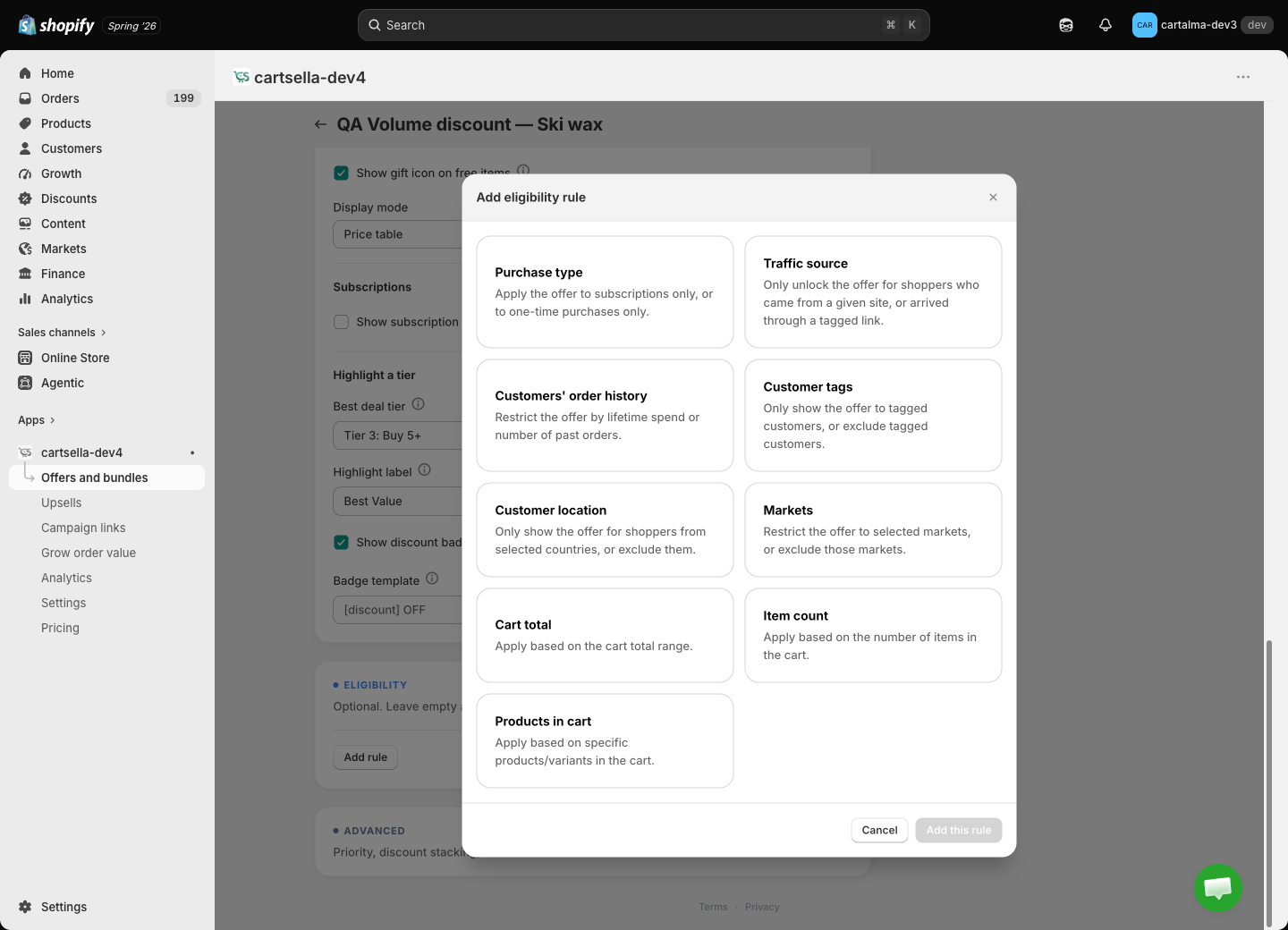Click the info icon next to Best deal tier

[418, 404]
